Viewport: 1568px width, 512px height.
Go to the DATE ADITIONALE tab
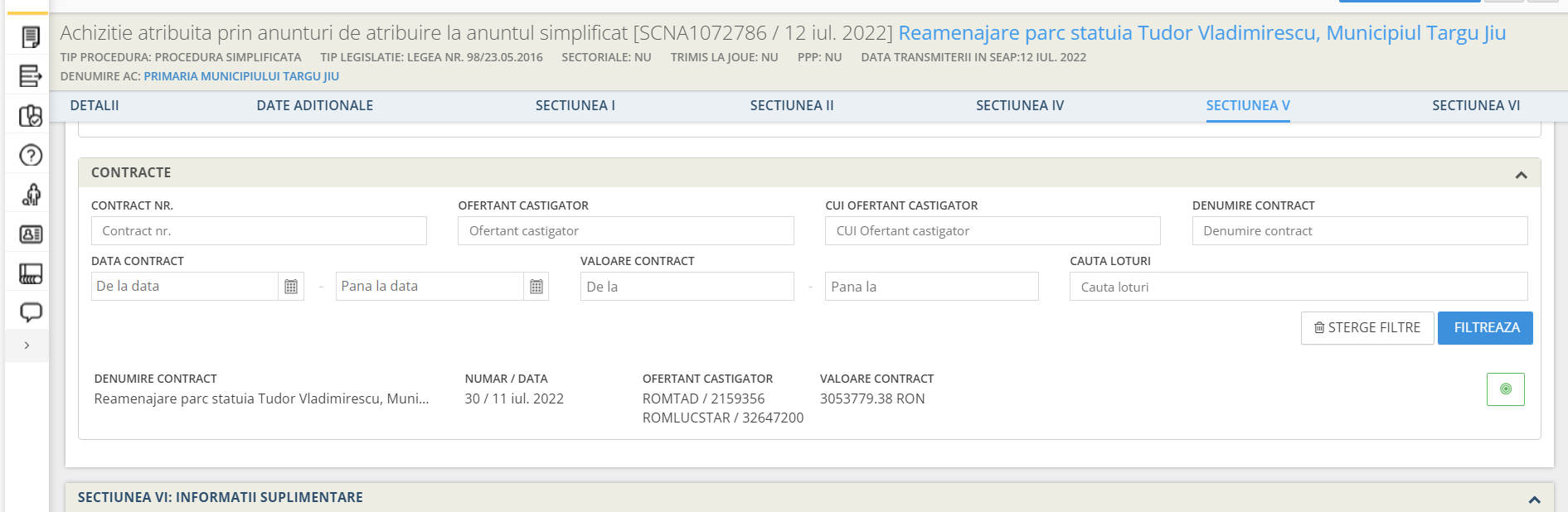pos(315,105)
